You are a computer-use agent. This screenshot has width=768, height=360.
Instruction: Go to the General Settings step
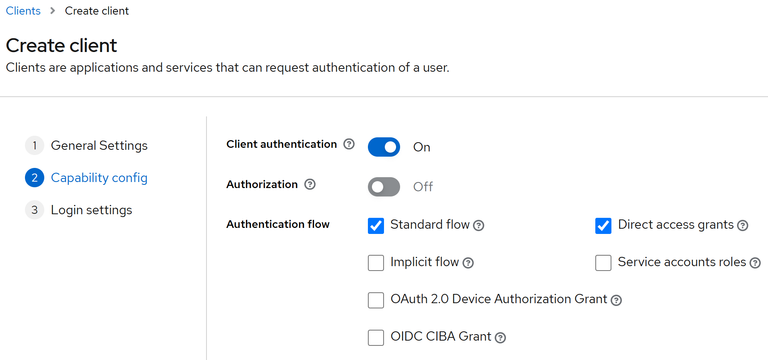click(x=86, y=145)
